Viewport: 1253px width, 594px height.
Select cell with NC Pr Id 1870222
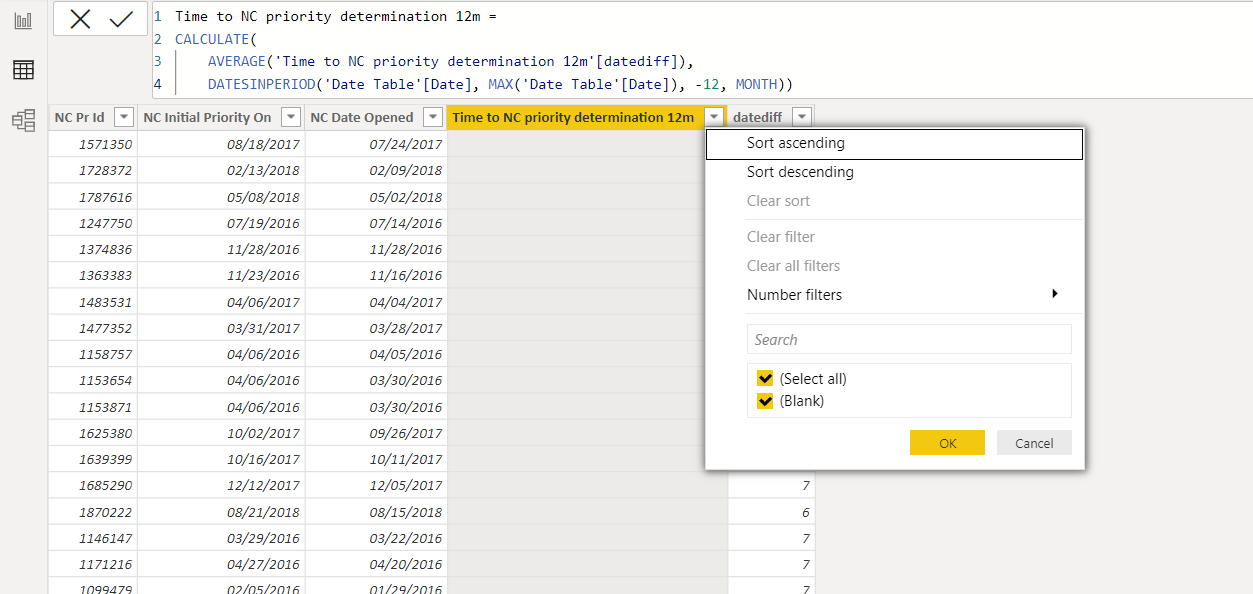(x=93, y=512)
